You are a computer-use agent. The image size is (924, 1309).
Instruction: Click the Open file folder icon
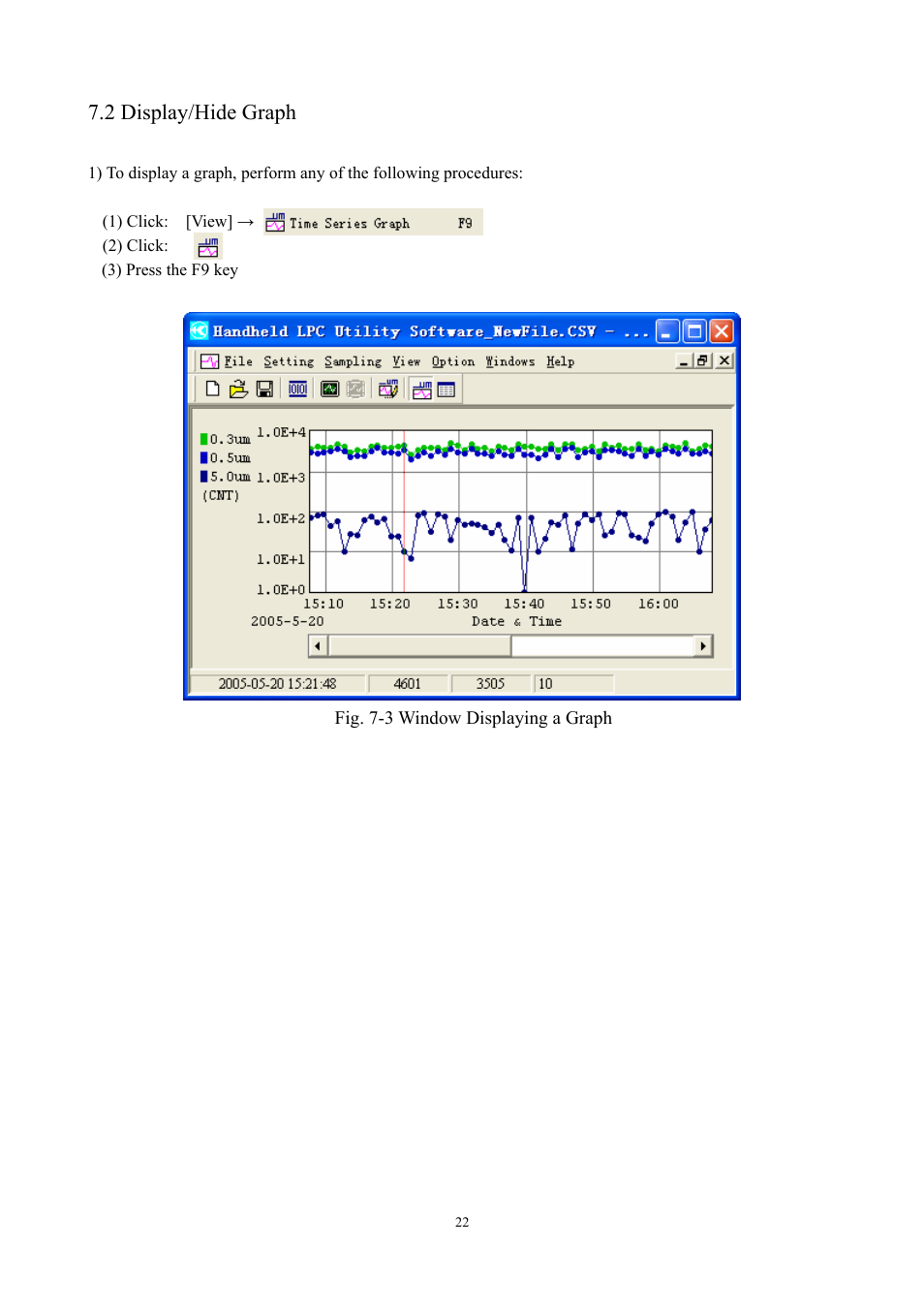coord(238,389)
